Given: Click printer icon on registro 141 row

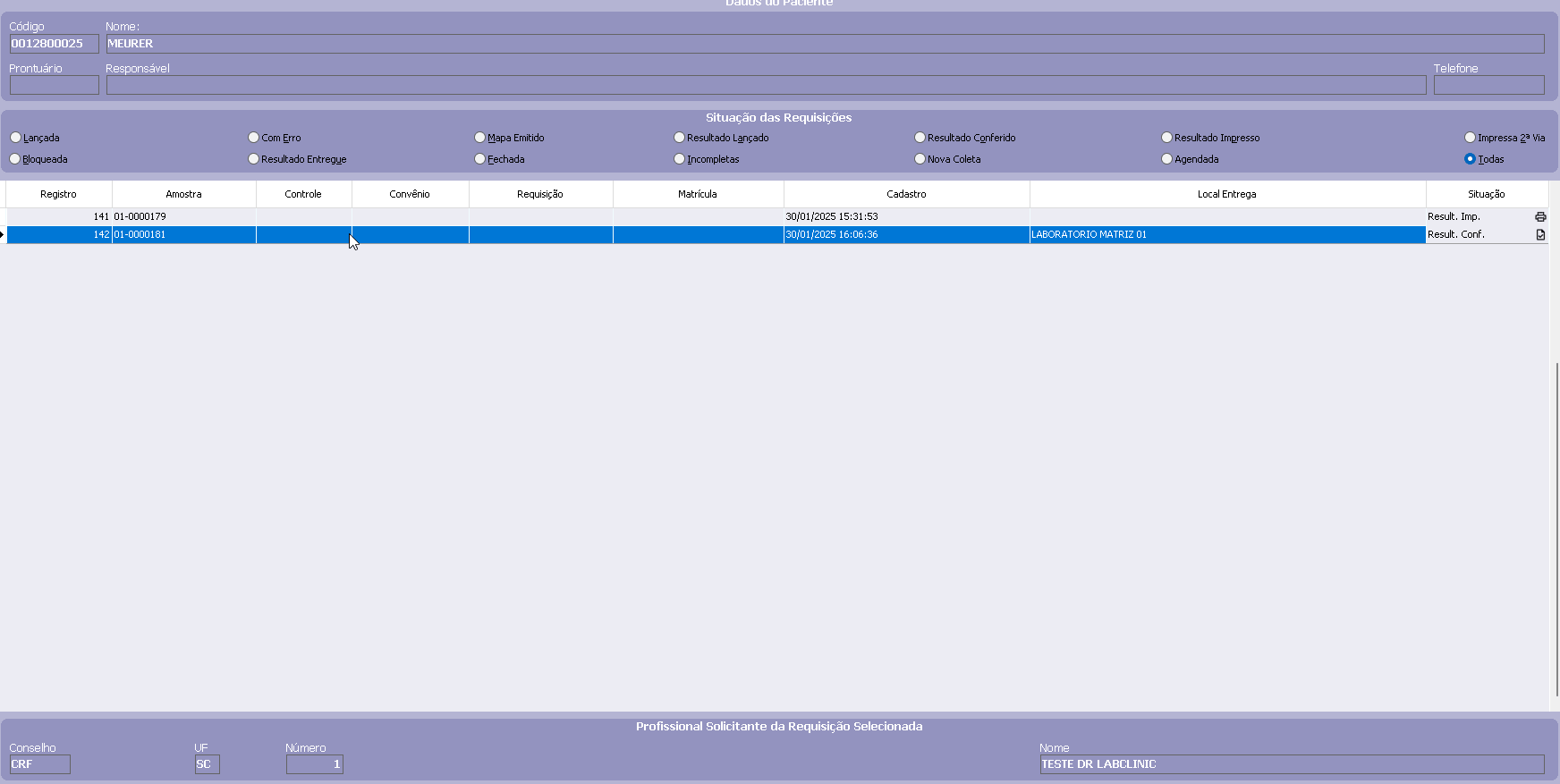Looking at the screenshot, I should 1540,217.
